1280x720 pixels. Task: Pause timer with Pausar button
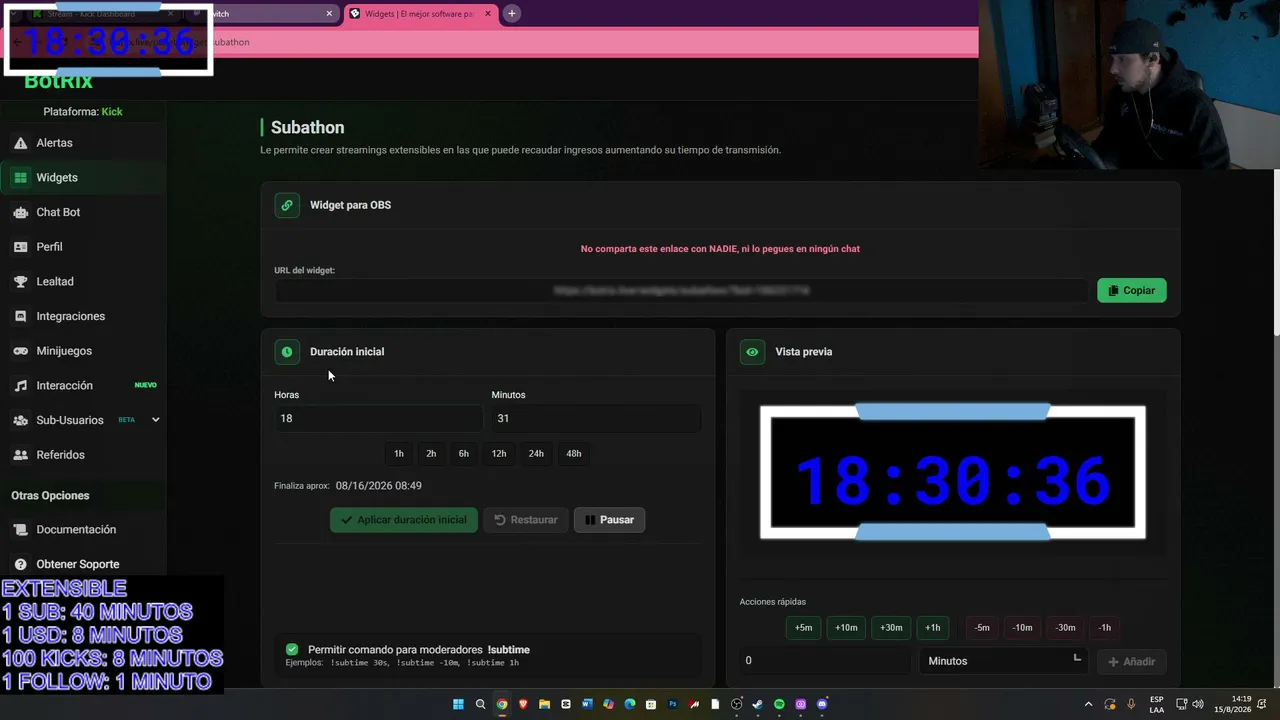click(610, 520)
